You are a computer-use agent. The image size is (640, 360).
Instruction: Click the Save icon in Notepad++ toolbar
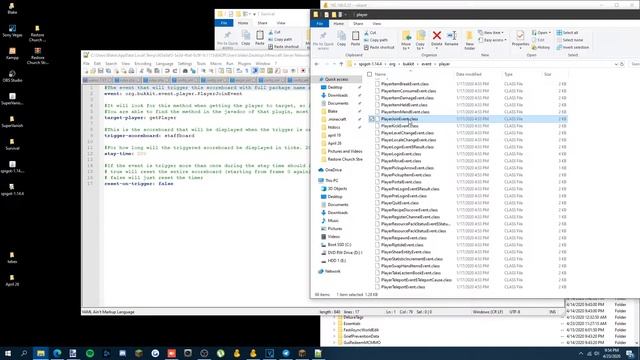click(100, 71)
